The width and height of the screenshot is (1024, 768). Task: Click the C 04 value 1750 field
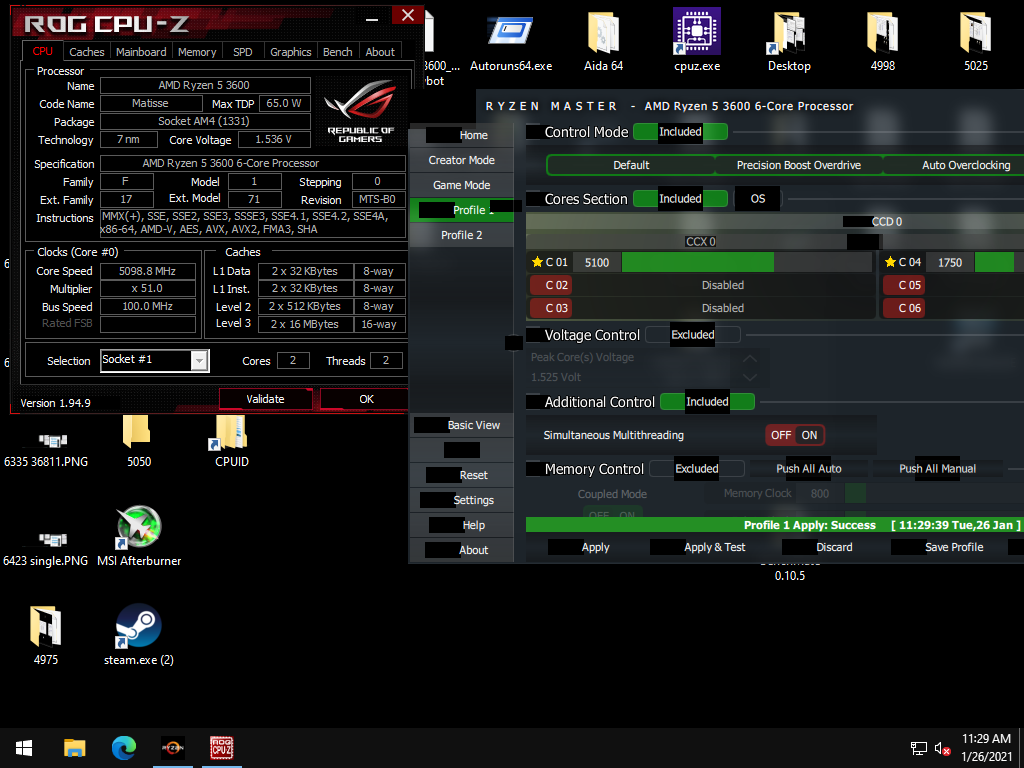[950, 263]
